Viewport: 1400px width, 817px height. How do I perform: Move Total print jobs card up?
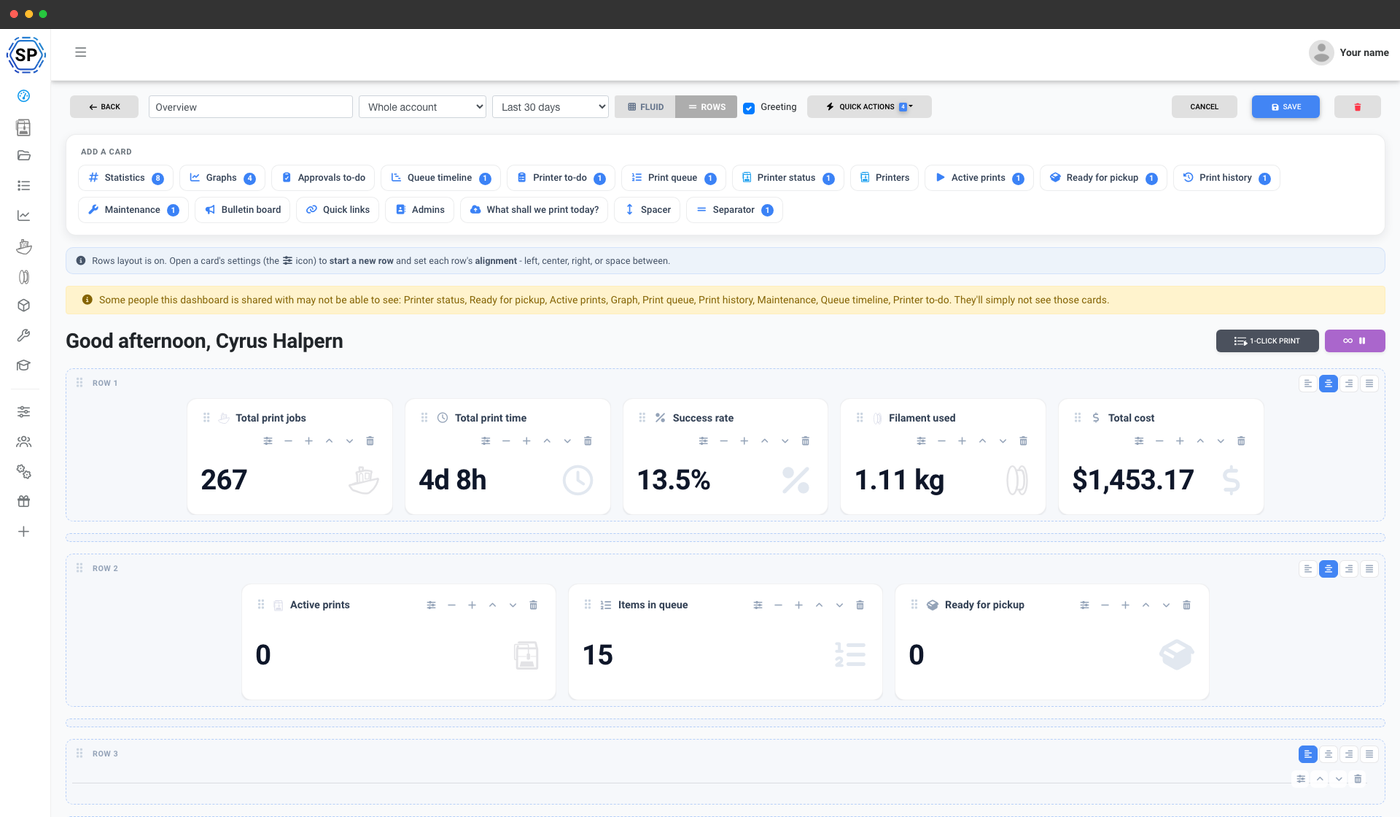329,441
